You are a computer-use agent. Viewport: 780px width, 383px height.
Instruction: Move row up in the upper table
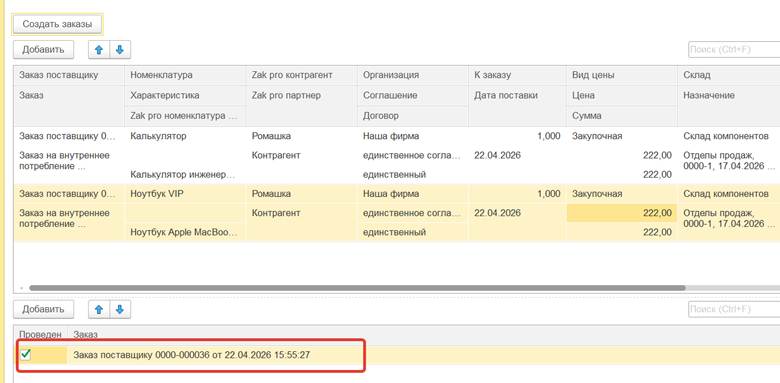pos(99,50)
